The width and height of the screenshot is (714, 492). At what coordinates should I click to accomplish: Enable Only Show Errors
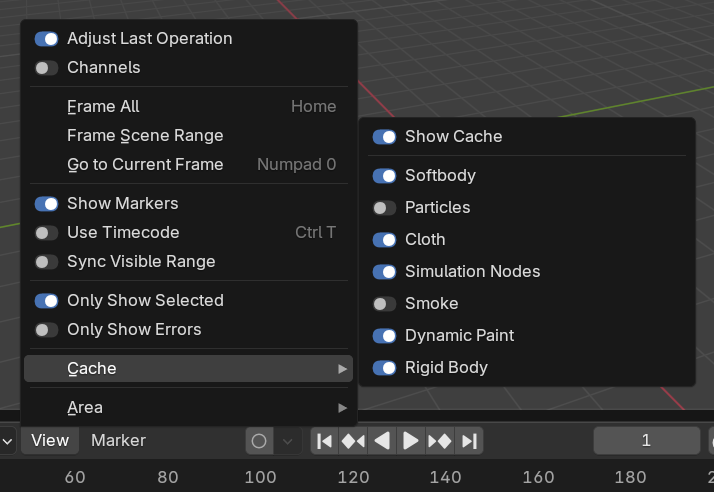[46, 330]
